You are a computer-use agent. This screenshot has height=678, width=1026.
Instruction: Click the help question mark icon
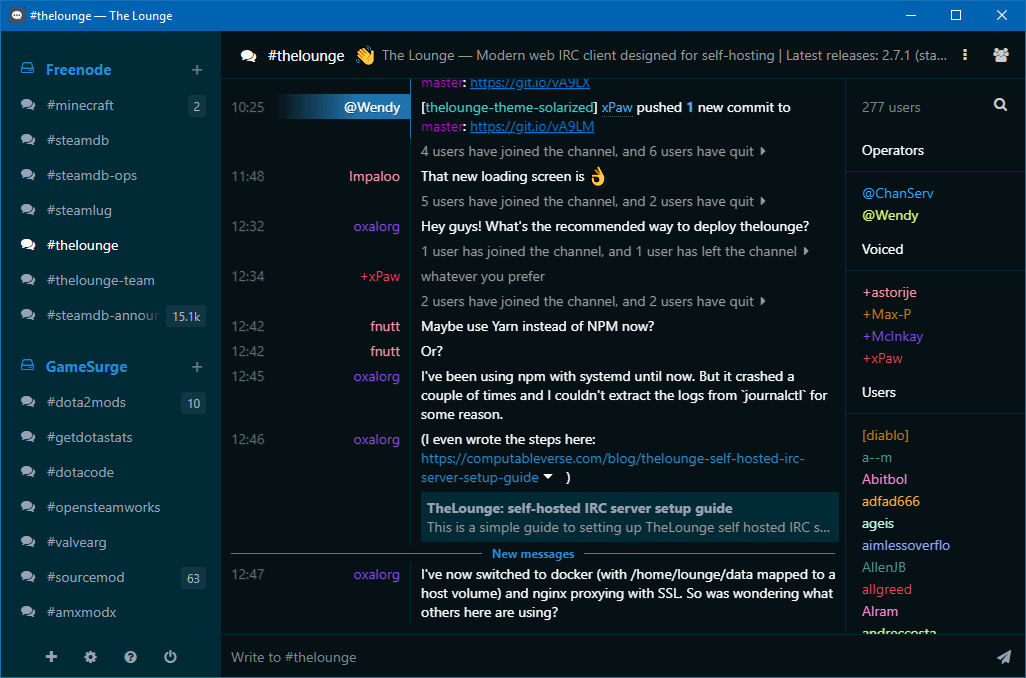coord(130,657)
